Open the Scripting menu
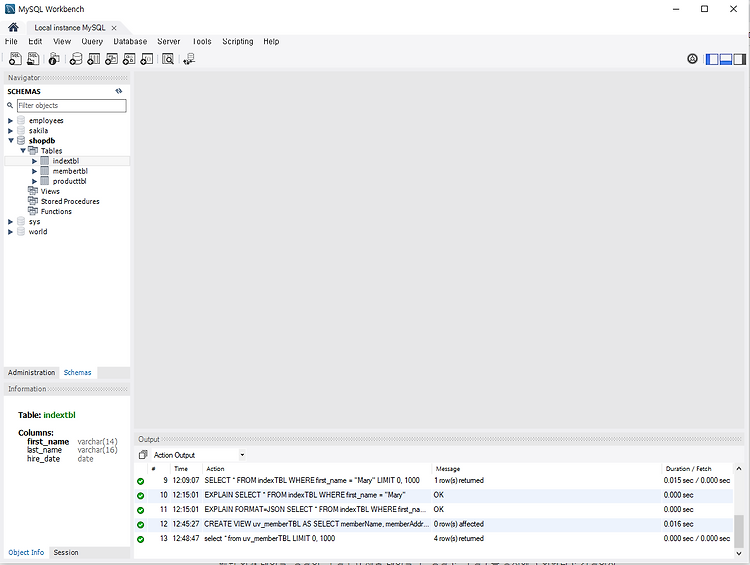The height and width of the screenshot is (565, 750). click(x=238, y=42)
